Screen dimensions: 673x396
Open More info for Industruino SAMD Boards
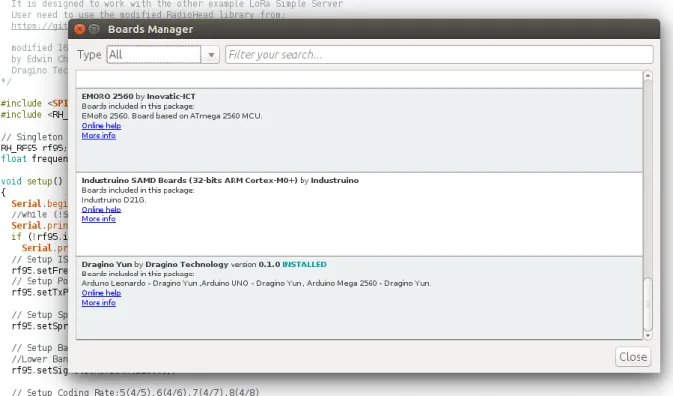coord(99,219)
